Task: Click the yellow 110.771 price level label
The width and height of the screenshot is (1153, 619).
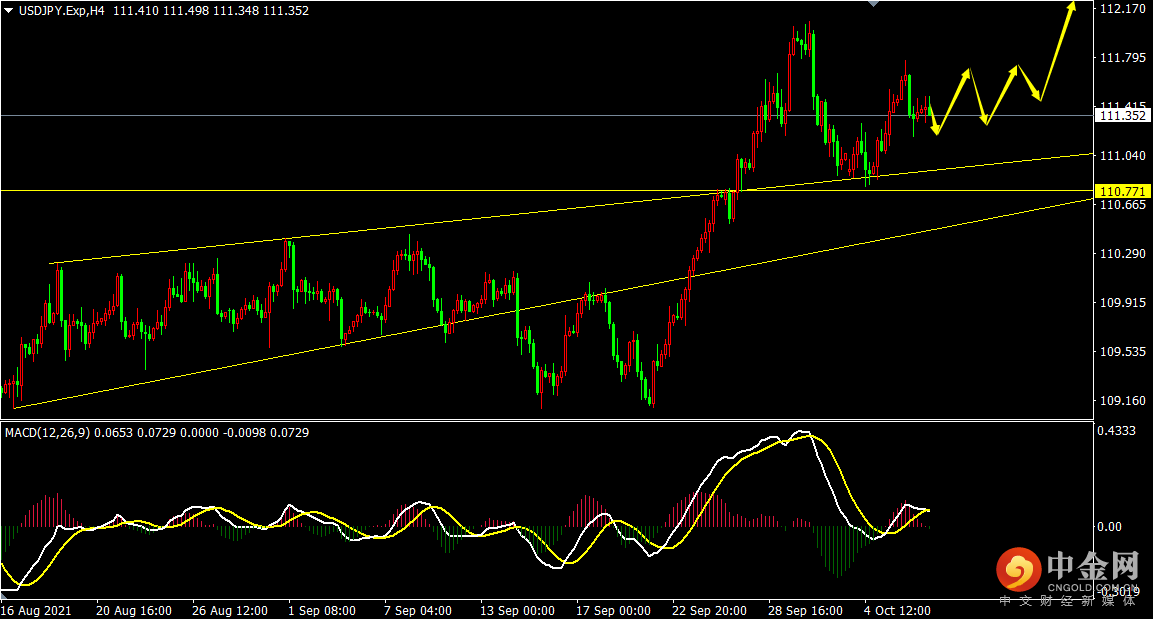Action: [x=1122, y=191]
